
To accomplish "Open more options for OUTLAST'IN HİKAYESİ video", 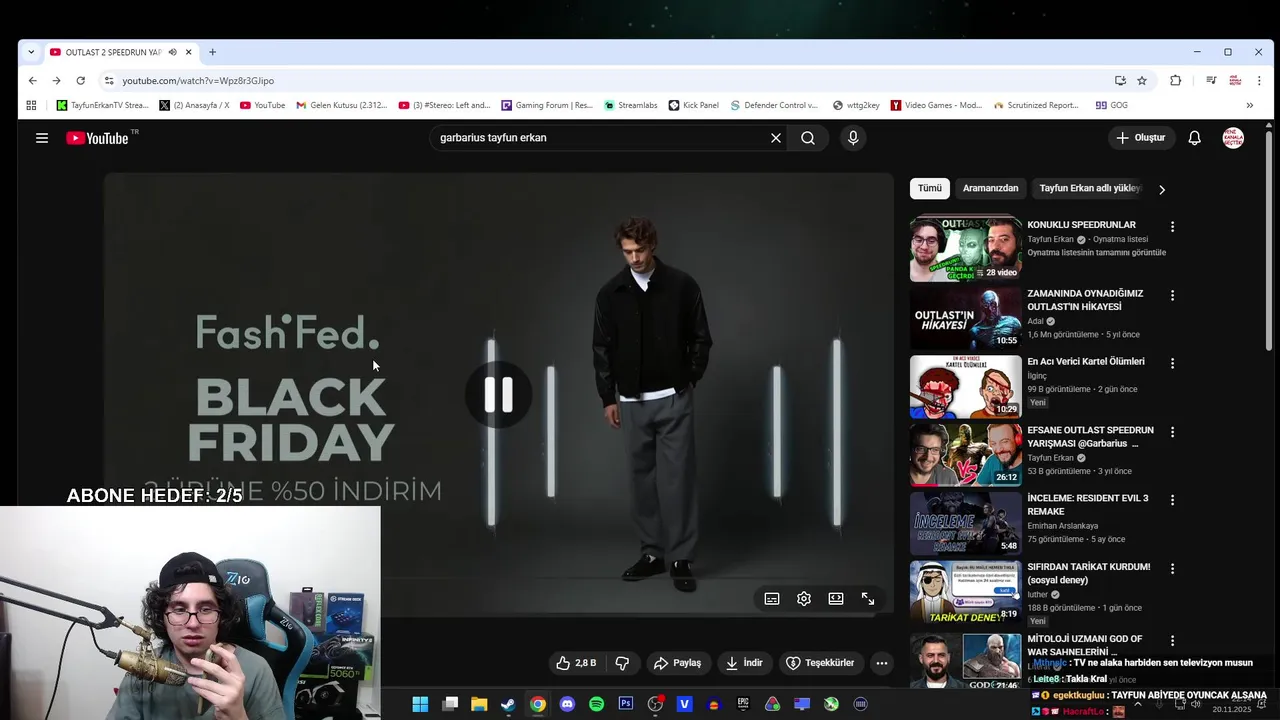I will click(x=1172, y=296).
